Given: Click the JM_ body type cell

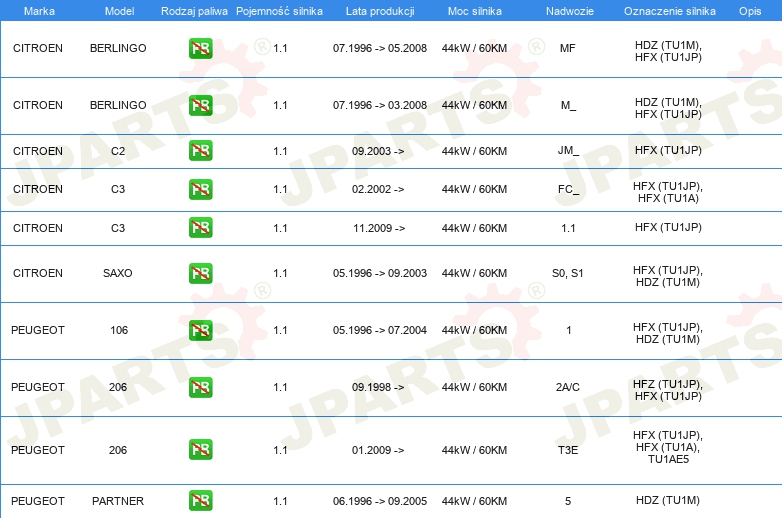Looking at the screenshot, I should (x=569, y=151).
